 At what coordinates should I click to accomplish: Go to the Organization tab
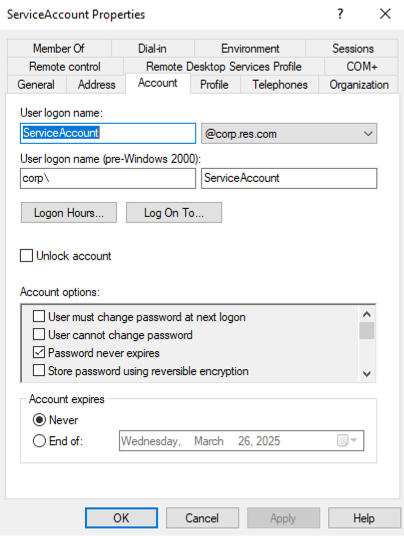[x=359, y=84]
